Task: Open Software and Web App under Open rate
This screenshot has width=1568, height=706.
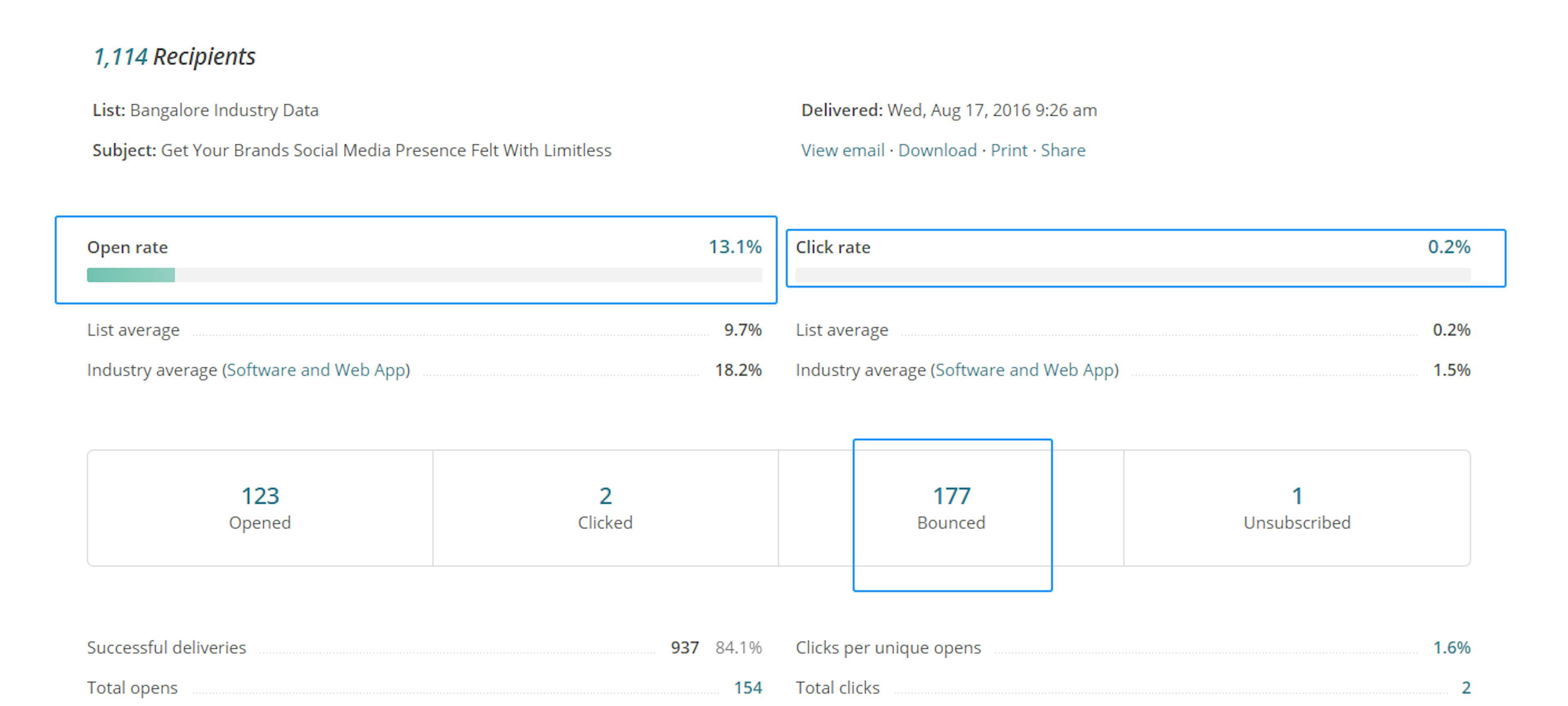Action: coord(316,370)
